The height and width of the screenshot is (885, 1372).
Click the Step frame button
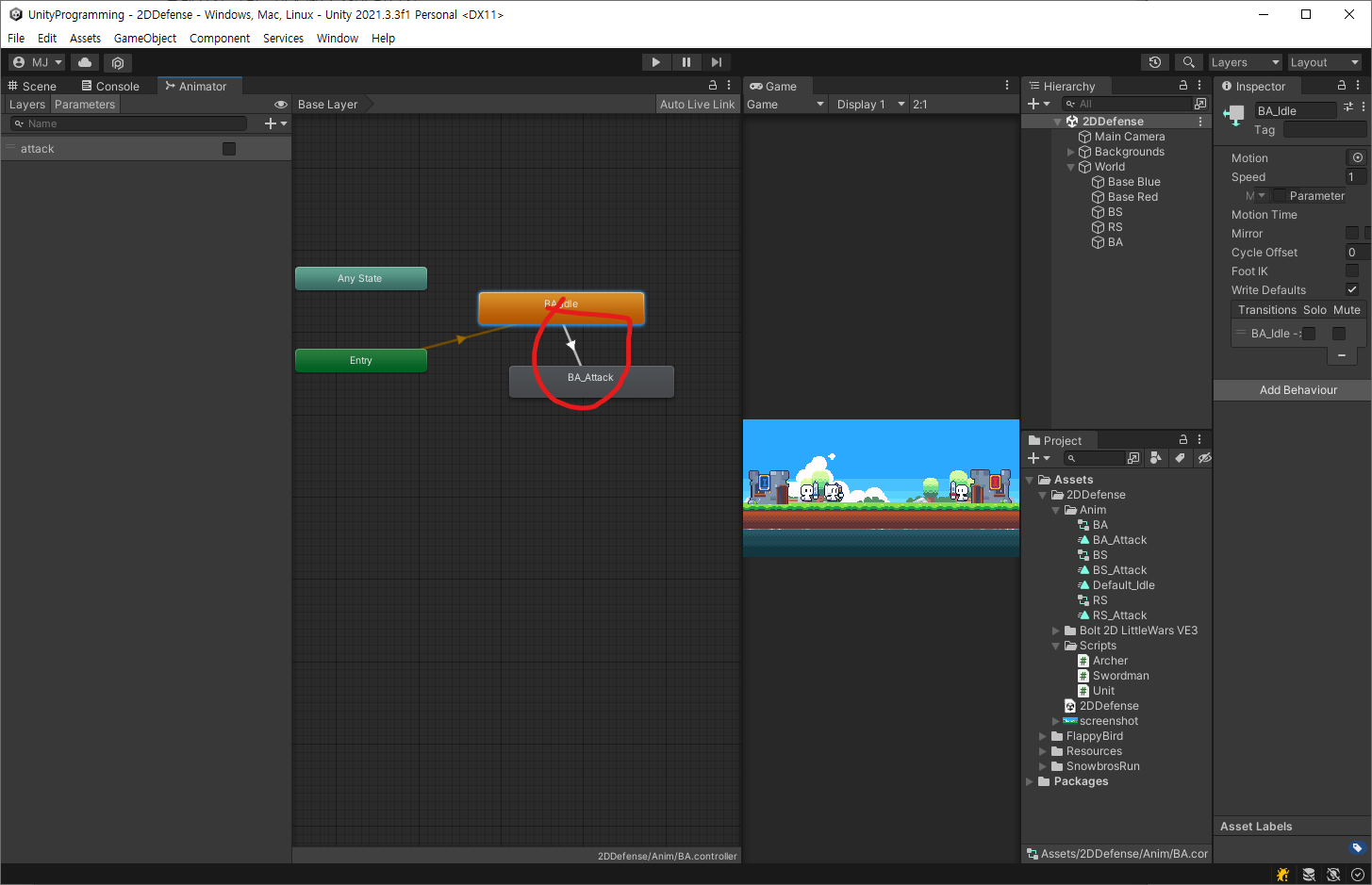[716, 62]
